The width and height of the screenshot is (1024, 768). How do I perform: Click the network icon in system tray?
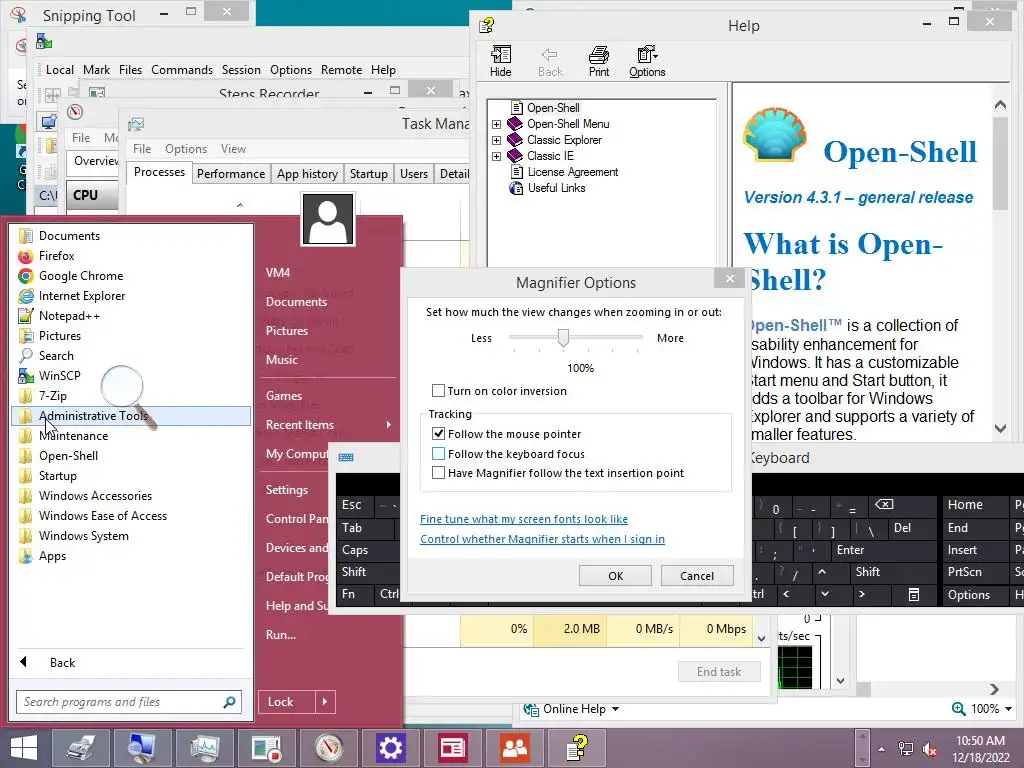point(906,749)
